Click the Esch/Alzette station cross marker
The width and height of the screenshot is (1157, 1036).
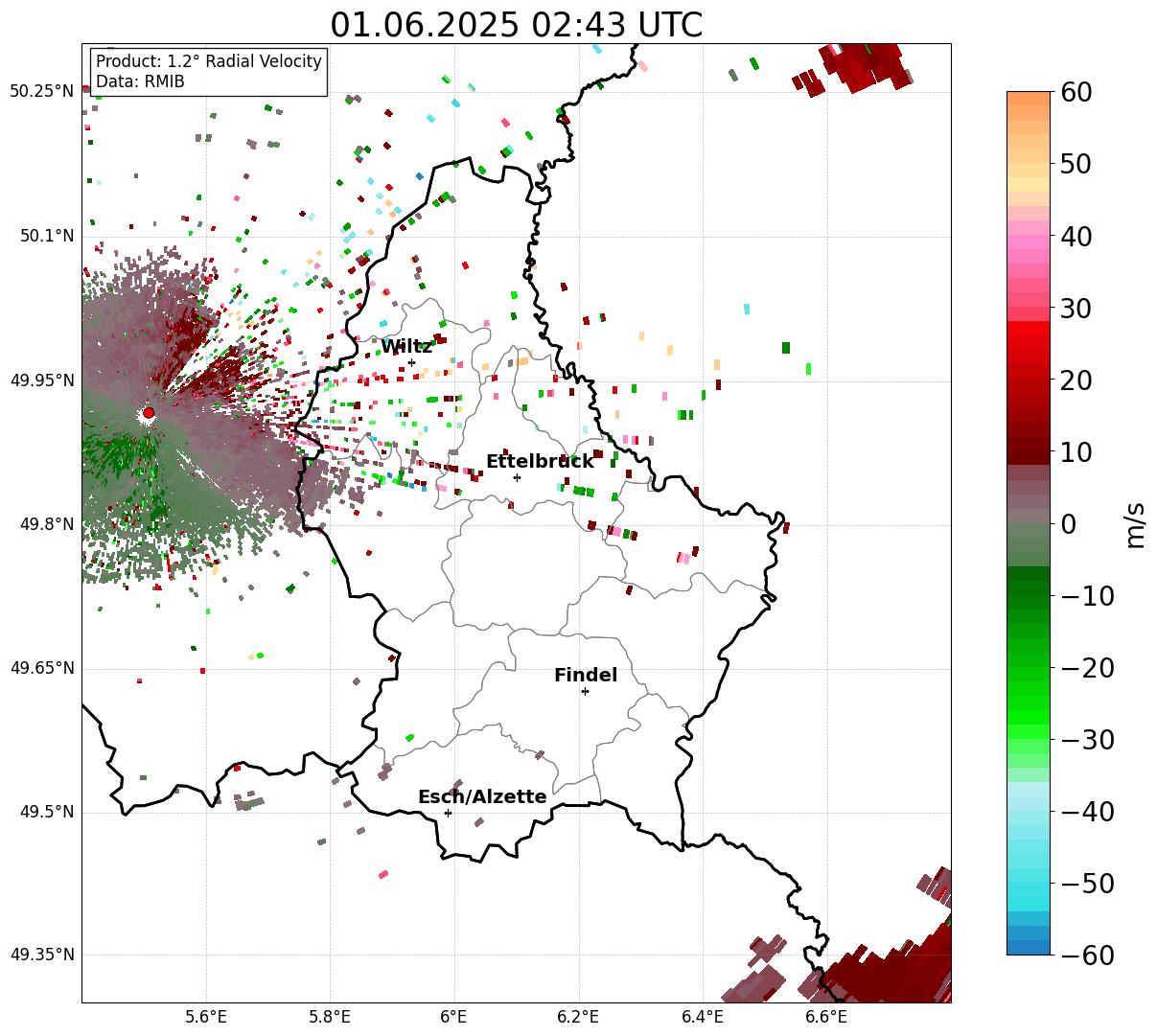448,813
